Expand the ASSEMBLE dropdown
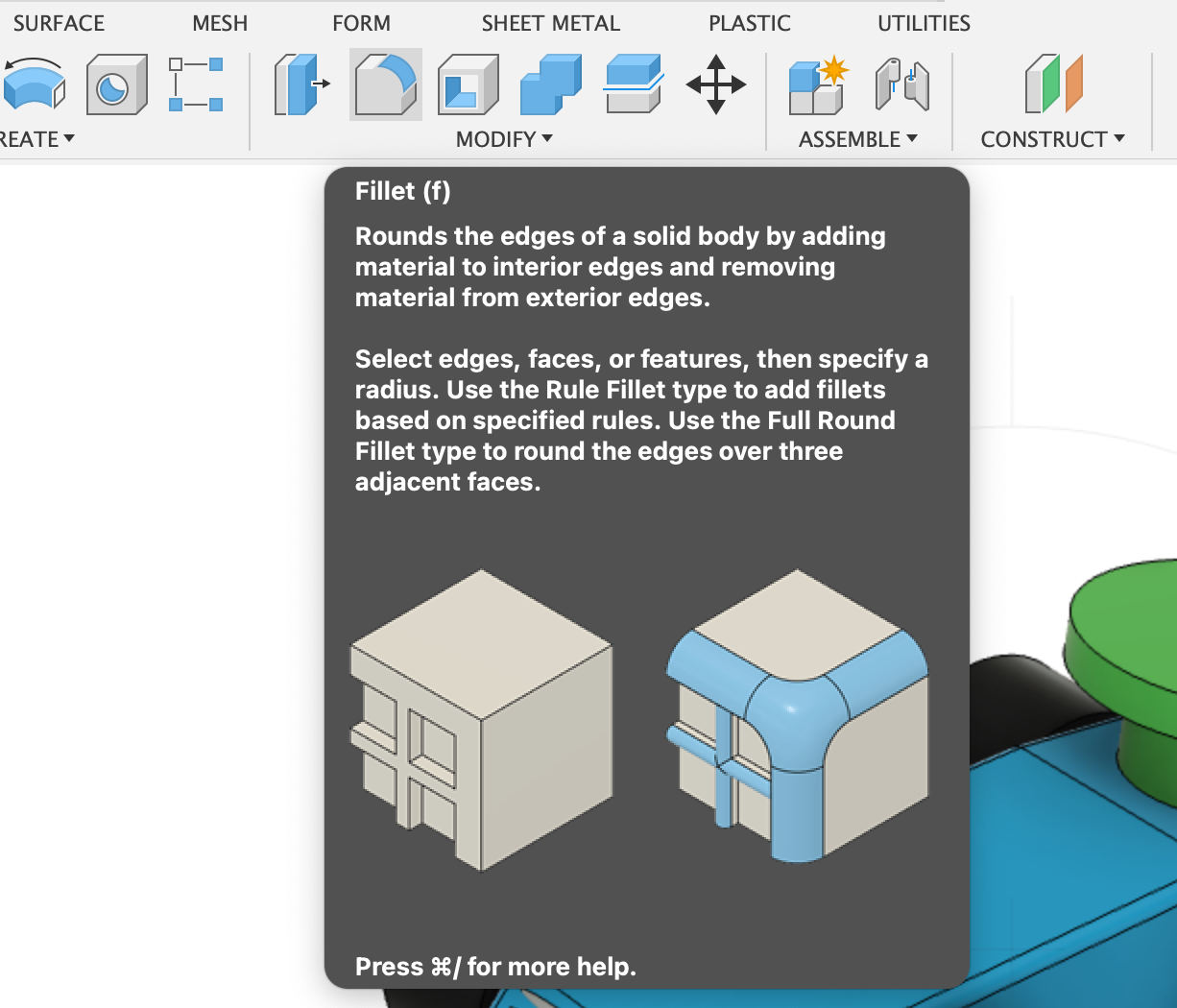The image size is (1177, 1008). point(857,139)
